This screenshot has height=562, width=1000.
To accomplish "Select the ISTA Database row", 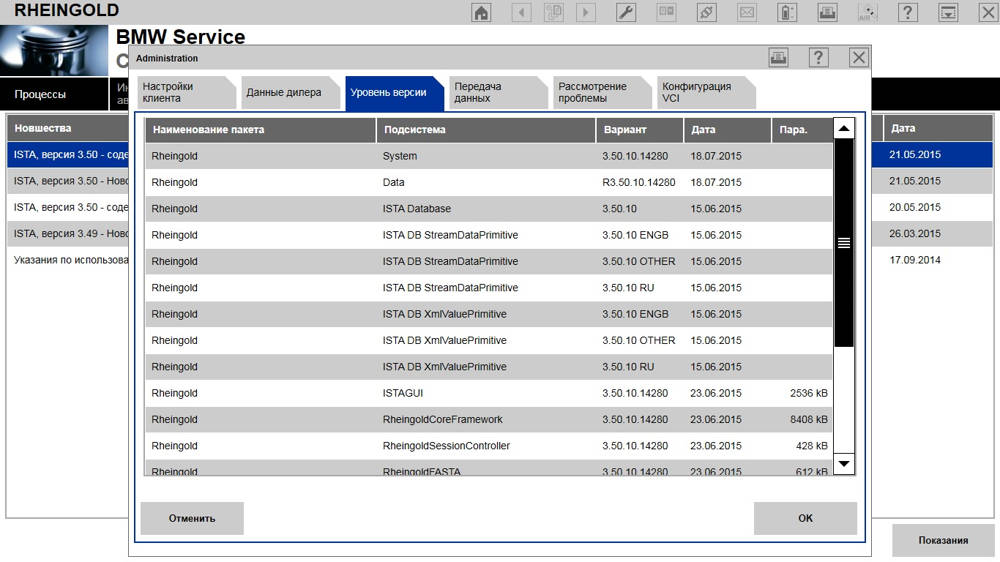I will pyautogui.click(x=489, y=209).
